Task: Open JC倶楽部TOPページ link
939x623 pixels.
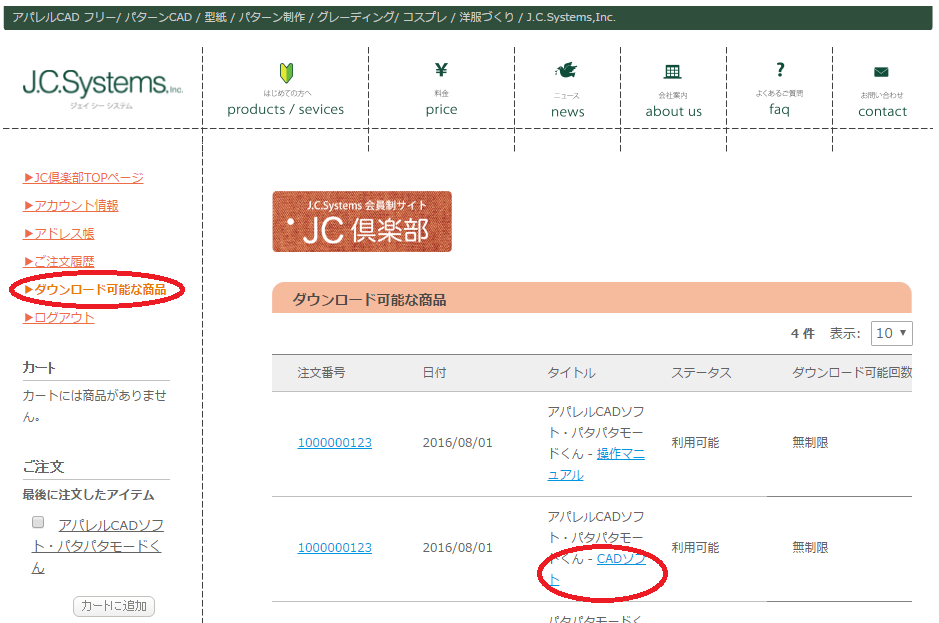Action: (83, 177)
